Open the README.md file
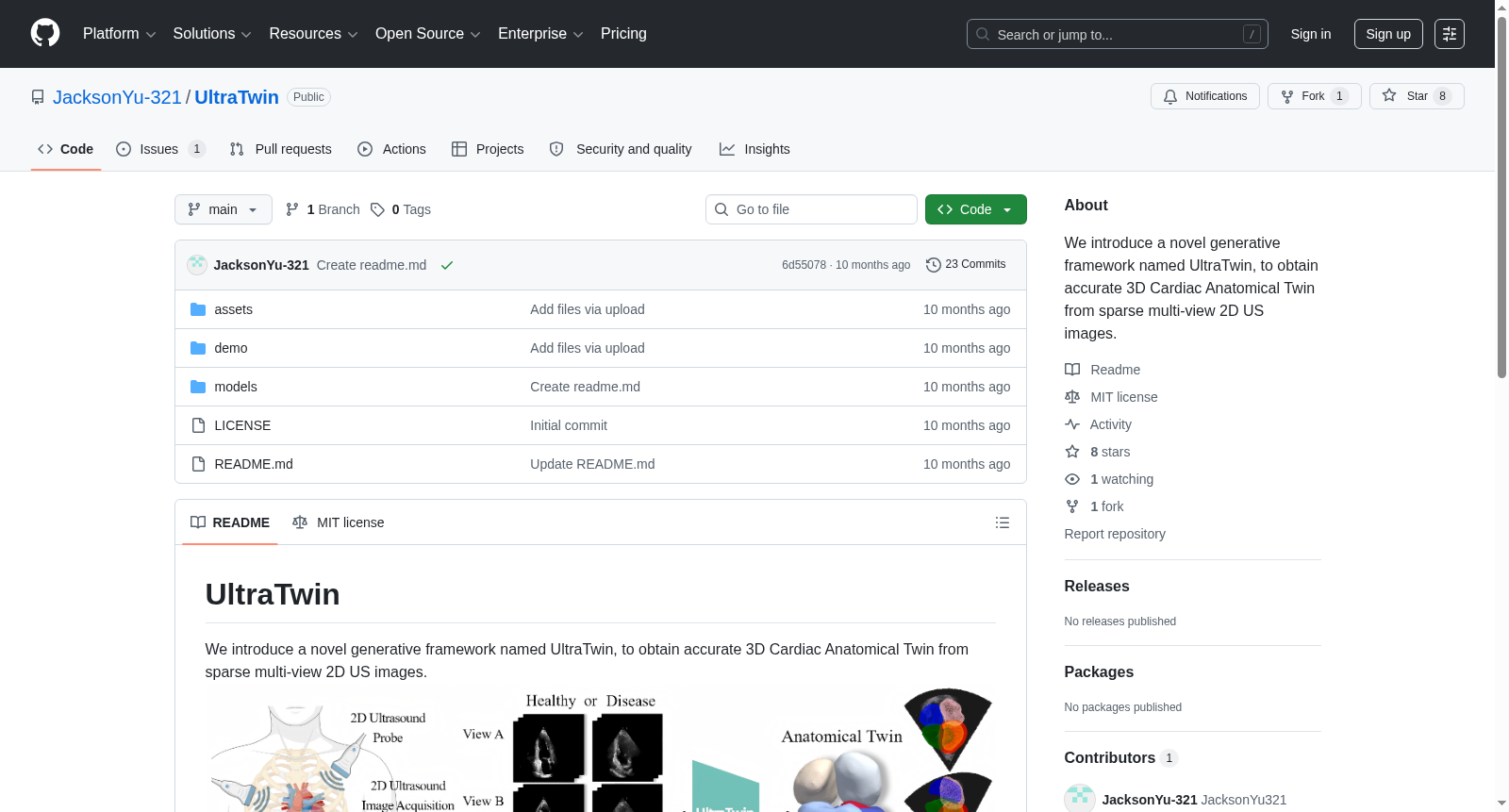Viewport: 1509px width, 812px height. (254, 464)
